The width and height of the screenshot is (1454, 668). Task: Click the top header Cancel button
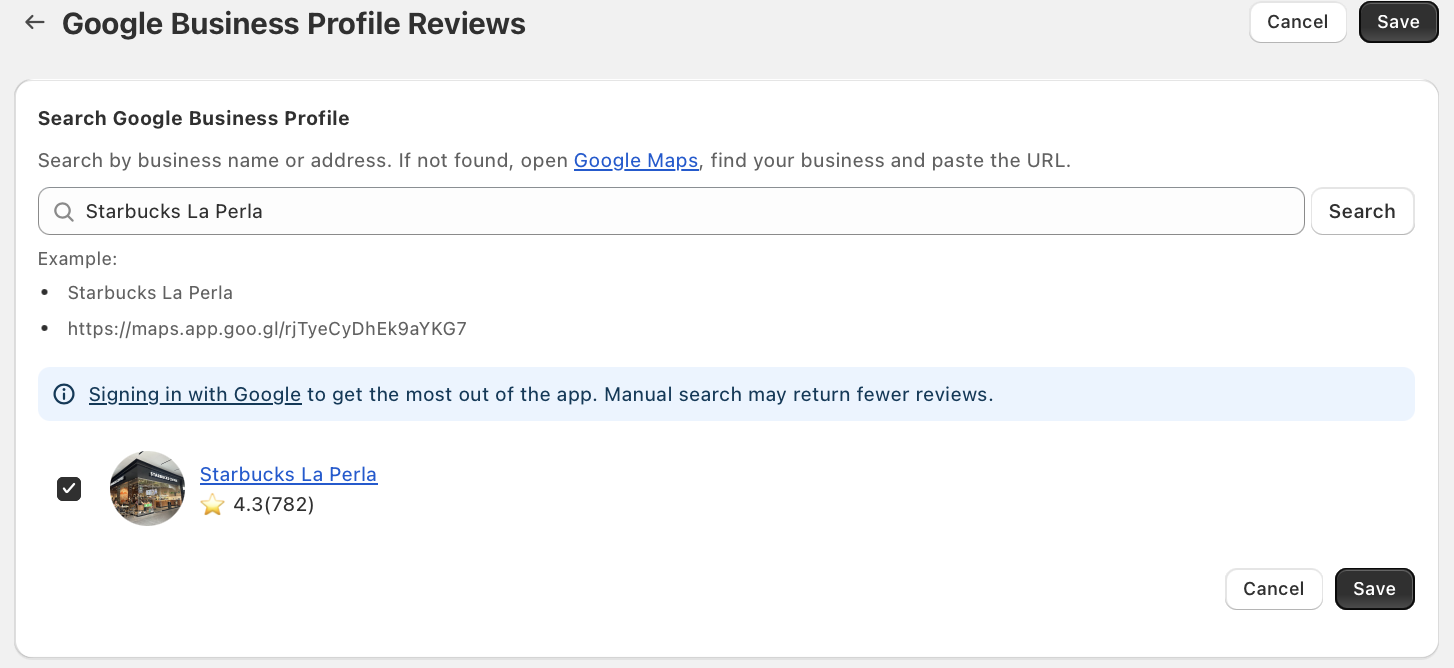(x=1297, y=22)
